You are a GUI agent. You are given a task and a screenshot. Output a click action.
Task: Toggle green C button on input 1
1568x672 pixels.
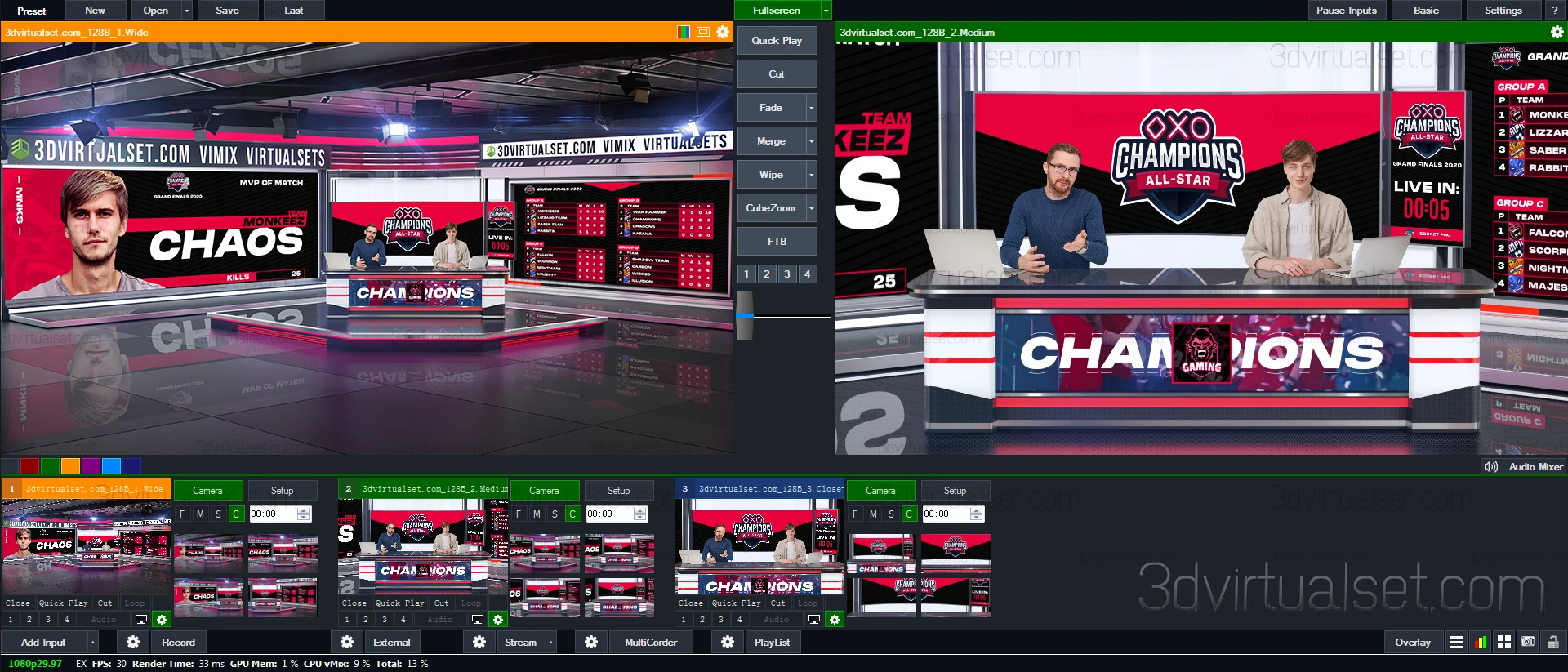coord(236,514)
